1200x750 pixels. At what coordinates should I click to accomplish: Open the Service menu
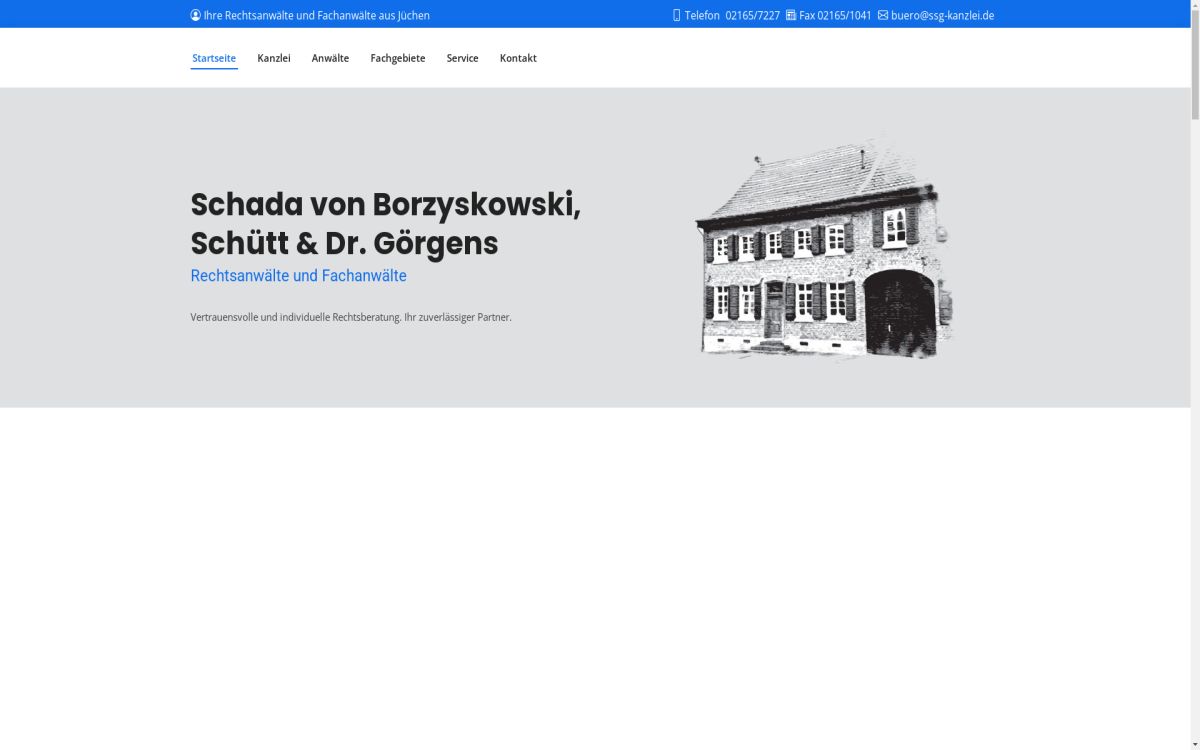[x=462, y=58]
